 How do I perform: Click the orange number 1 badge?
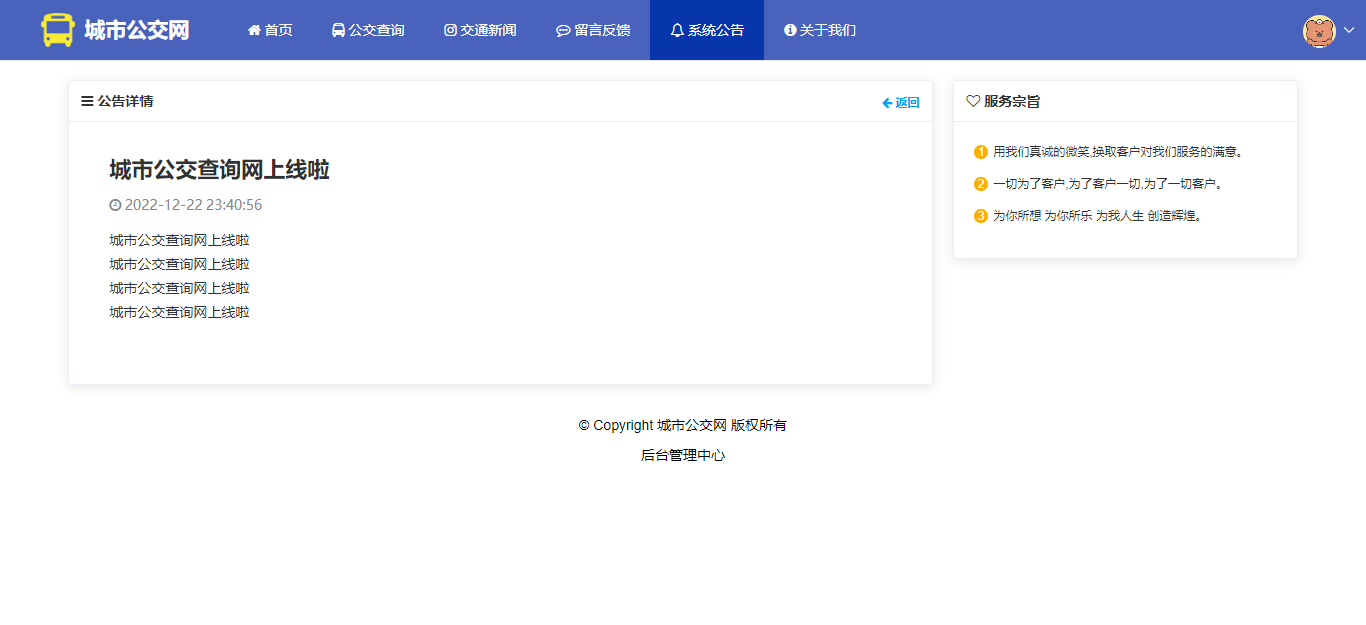point(980,152)
